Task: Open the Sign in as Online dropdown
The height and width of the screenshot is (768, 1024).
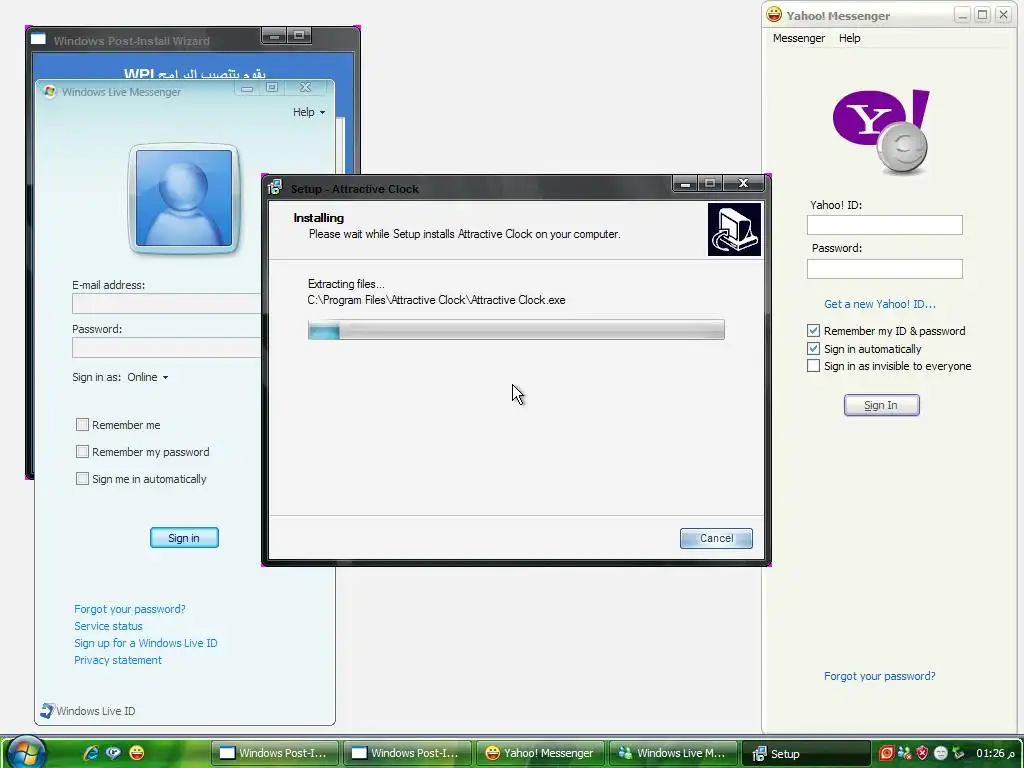Action: tap(148, 377)
